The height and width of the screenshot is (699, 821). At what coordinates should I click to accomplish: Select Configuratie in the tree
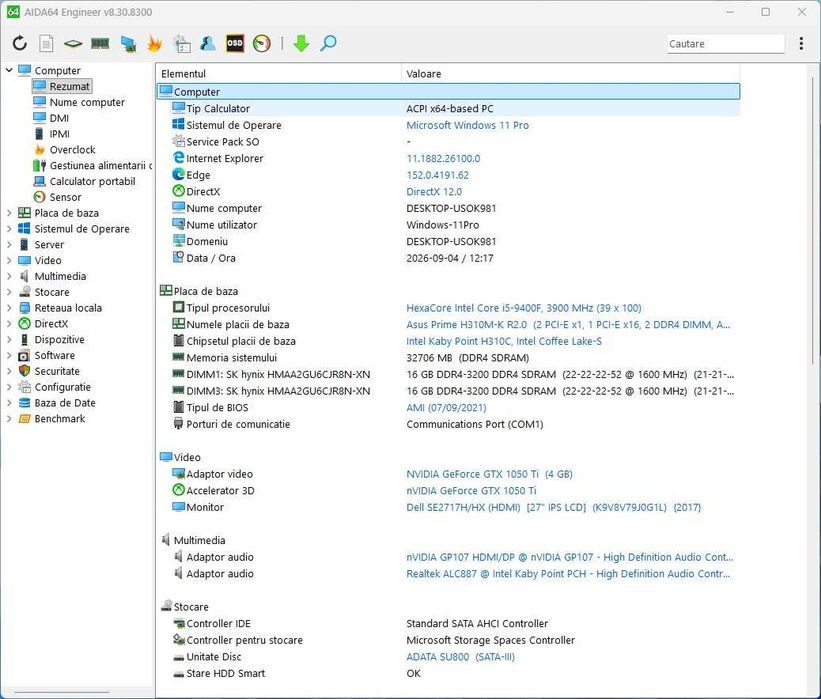pos(62,387)
